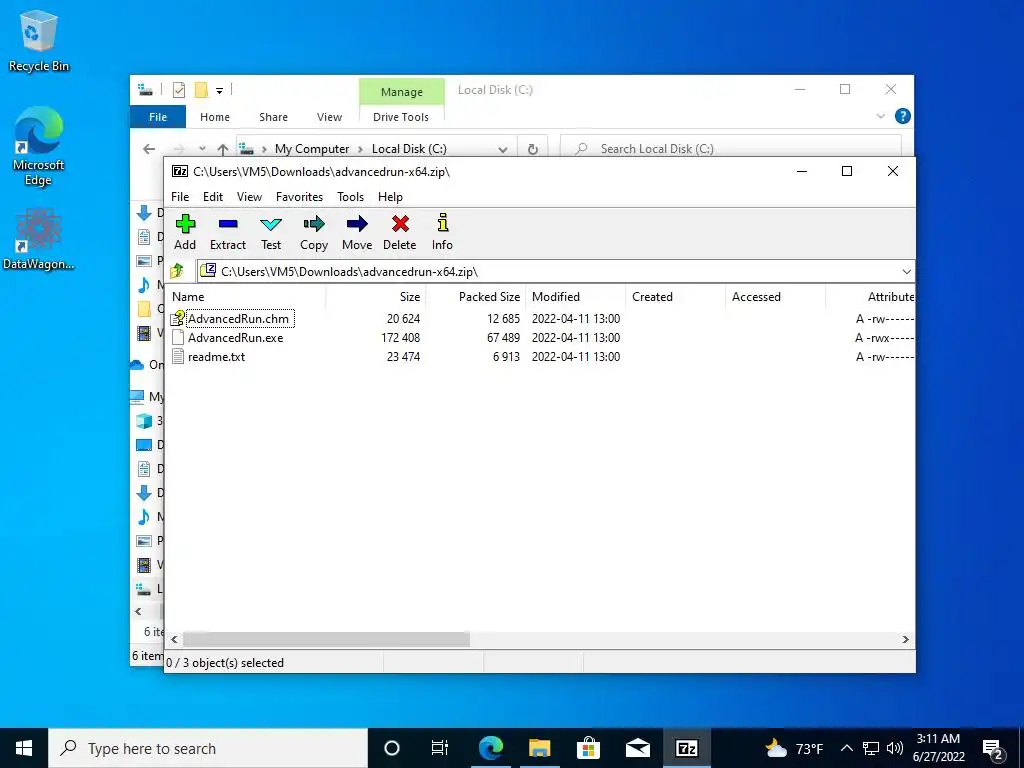Viewport: 1024px width, 768px height.
Task: Open the 7-Zip Edit menu
Action: click(x=213, y=197)
